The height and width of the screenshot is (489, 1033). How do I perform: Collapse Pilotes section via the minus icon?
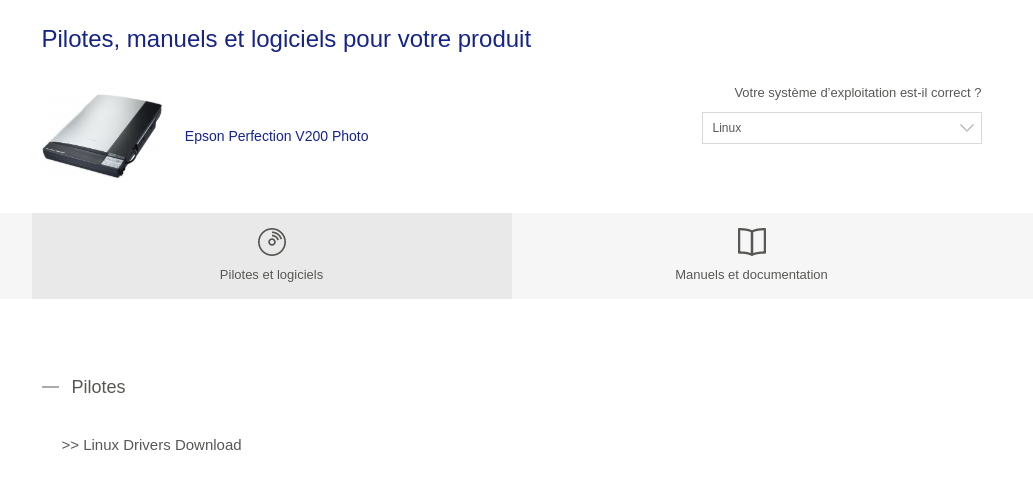point(51,387)
